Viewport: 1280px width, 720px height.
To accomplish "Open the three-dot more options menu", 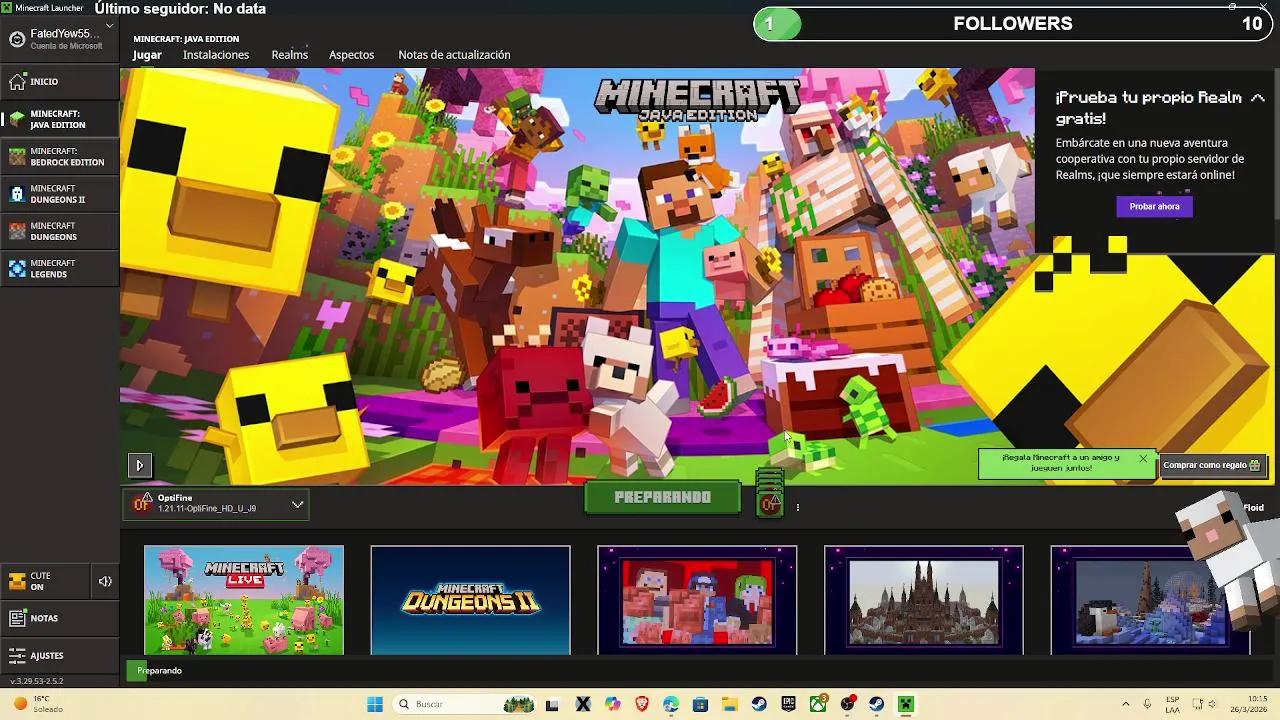I will pos(797,508).
